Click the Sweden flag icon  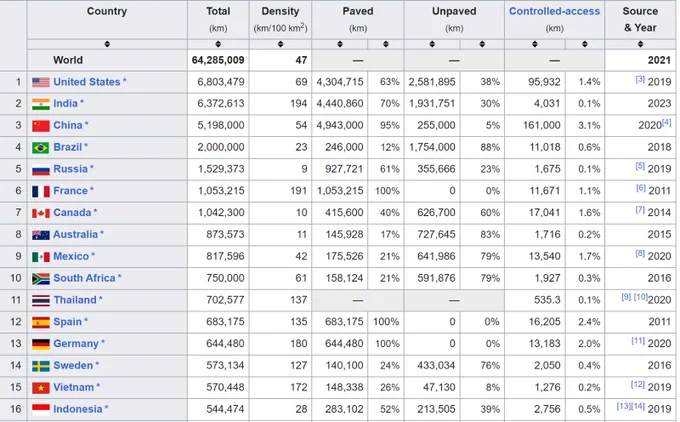pos(41,366)
